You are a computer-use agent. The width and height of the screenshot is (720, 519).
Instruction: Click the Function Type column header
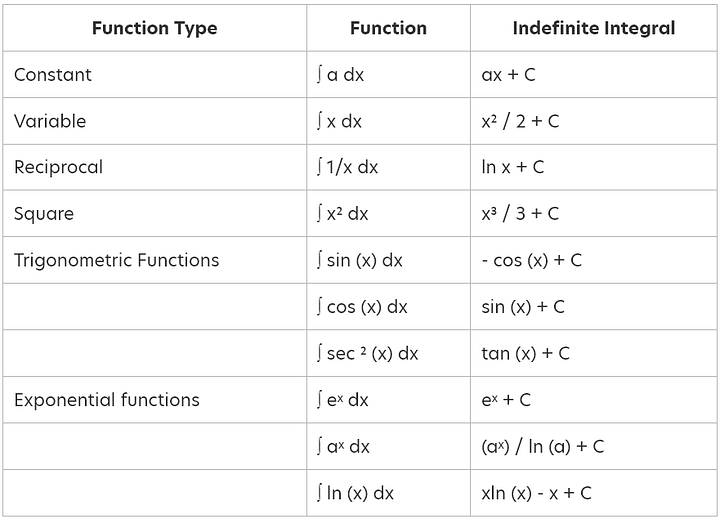click(155, 28)
